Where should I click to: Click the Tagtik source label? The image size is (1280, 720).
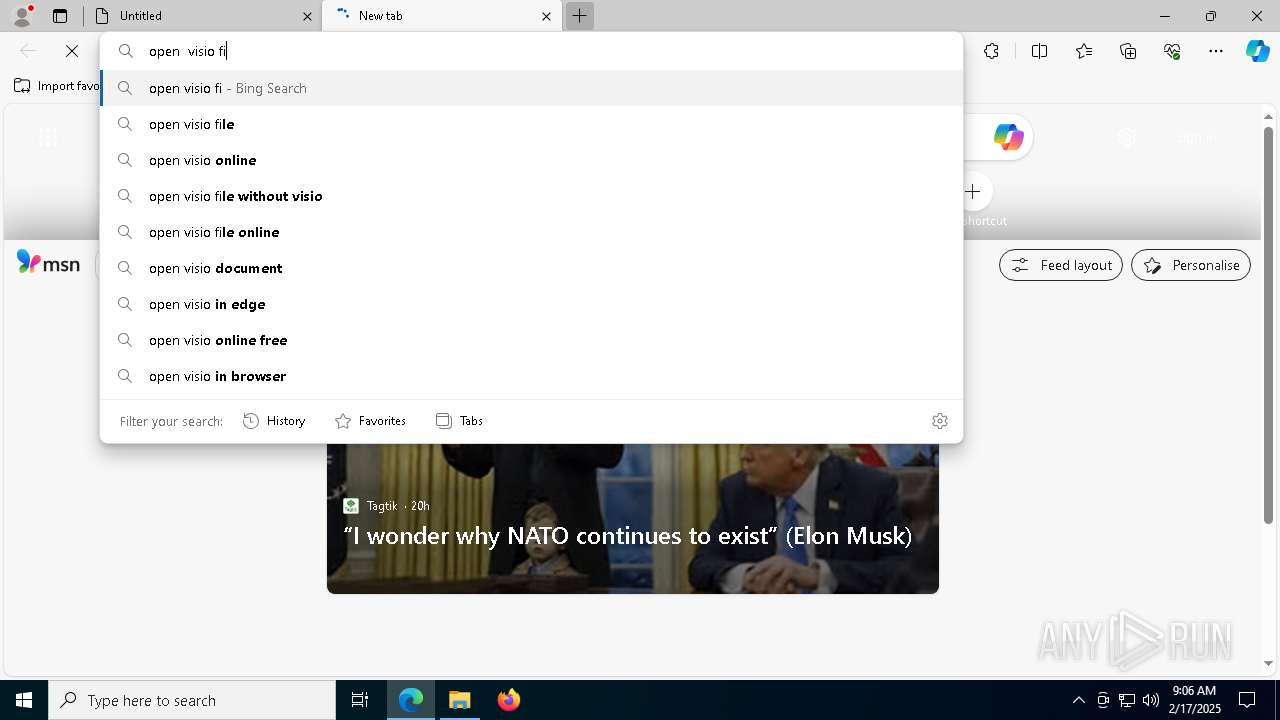[x=381, y=506]
